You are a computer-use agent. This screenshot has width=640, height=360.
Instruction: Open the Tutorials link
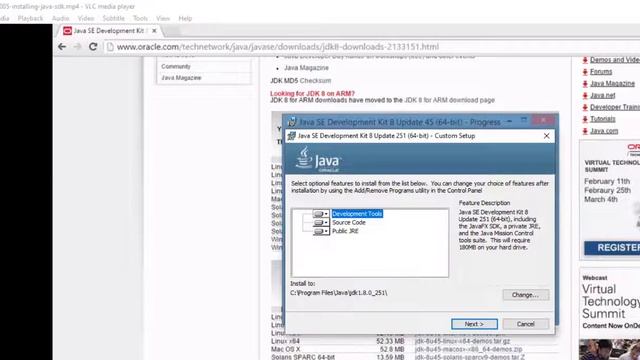click(x=602, y=119)
